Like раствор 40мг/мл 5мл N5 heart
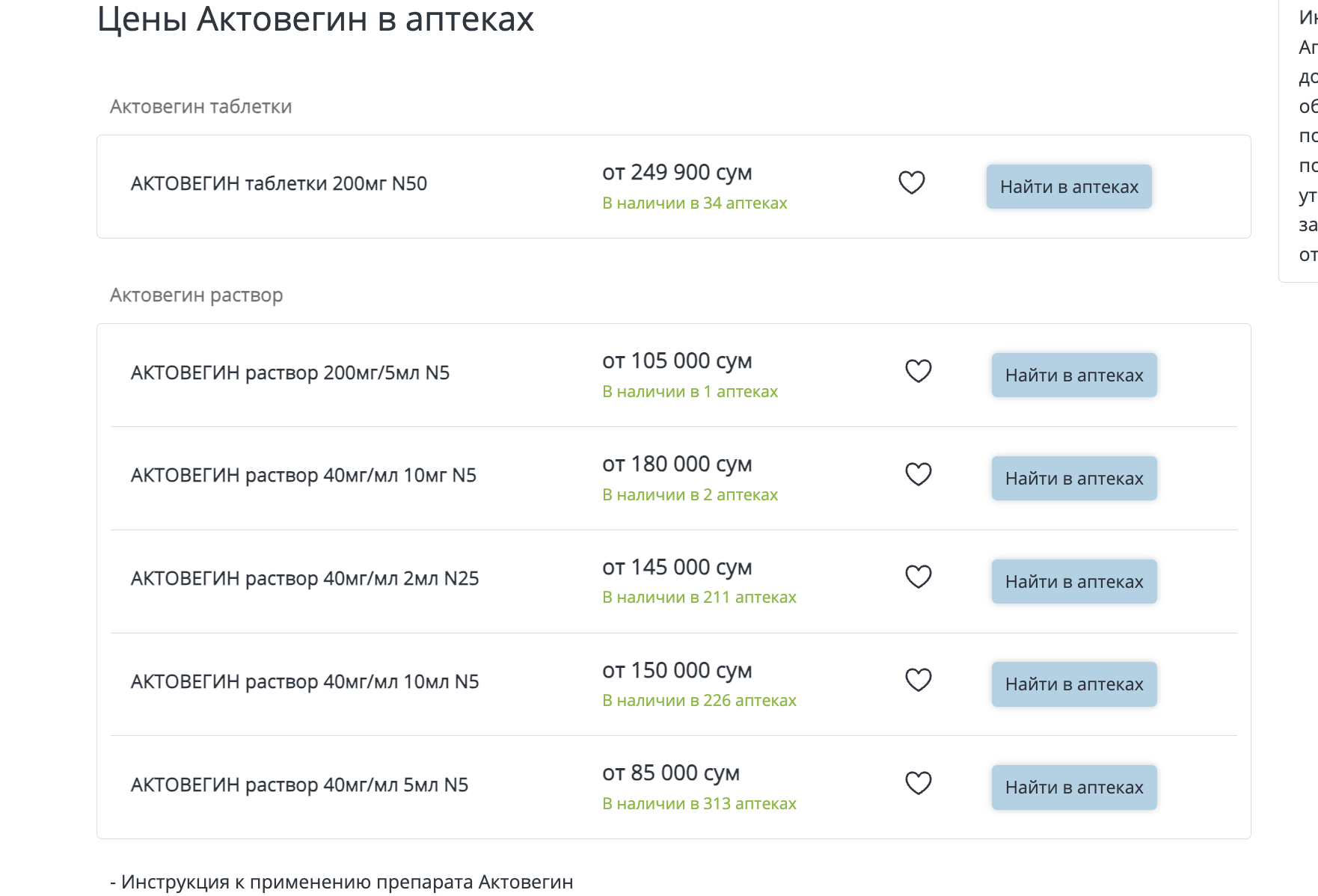This screenshot has width=1318, height=896. point(918,783)
